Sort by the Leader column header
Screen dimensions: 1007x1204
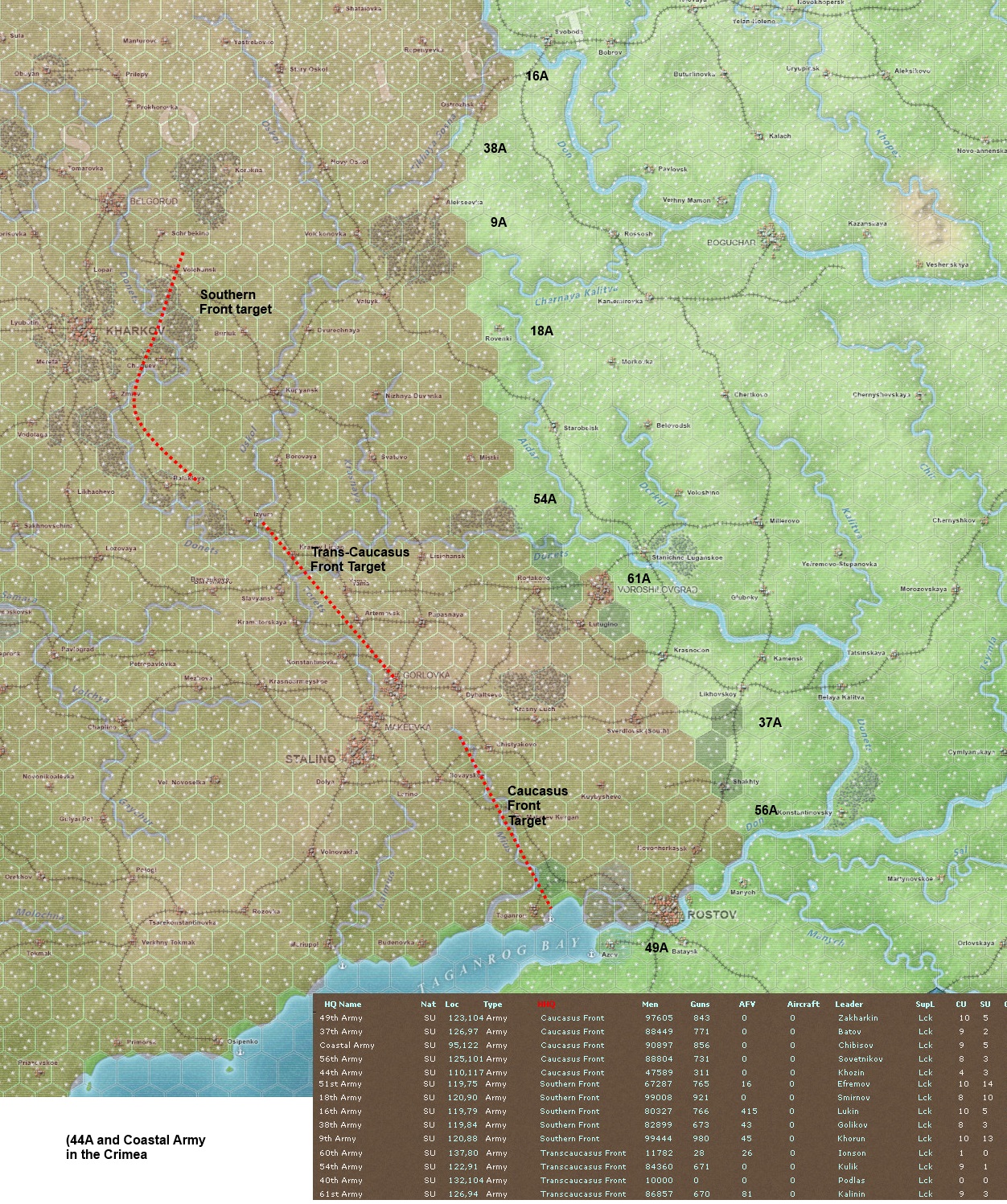(x=849, y=1004)
